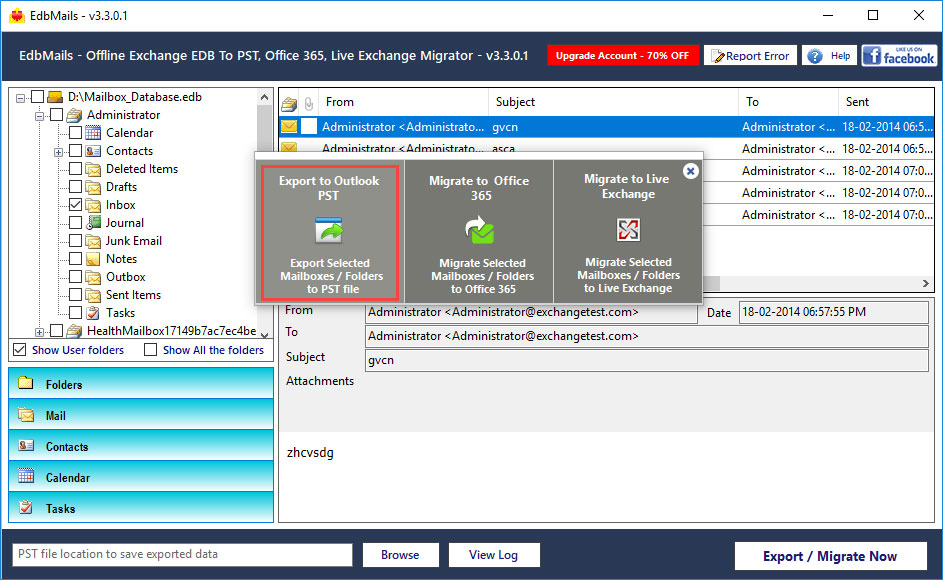Open the Contacts panel tab
The height and width of the screenshot is (580, 943).
141,446
